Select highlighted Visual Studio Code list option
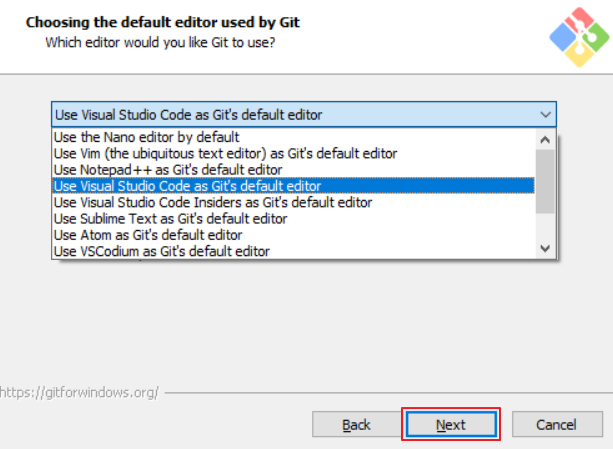This screenshot has height=449, width=613. coord(293,186)
